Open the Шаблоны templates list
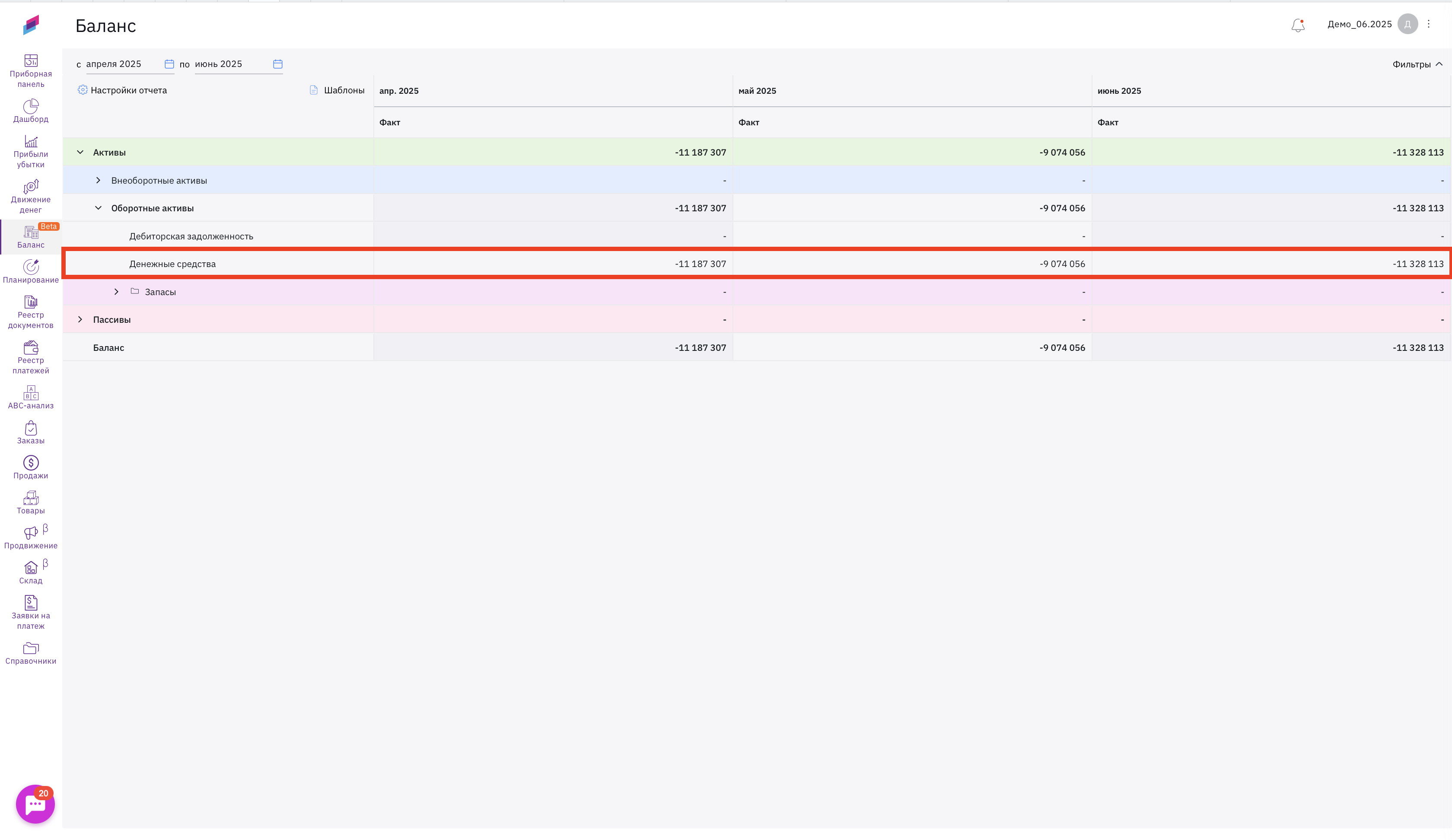The height and width of the screenshot is (840, 1452). pyautogui.click(x=337, y=90)
